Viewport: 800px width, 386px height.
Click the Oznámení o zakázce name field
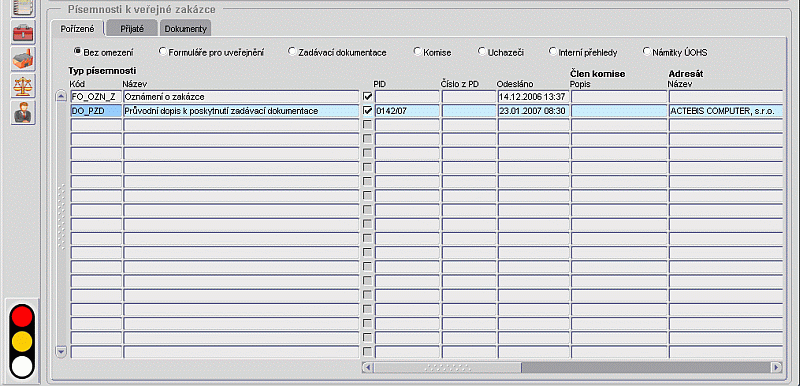coord(241,96)
